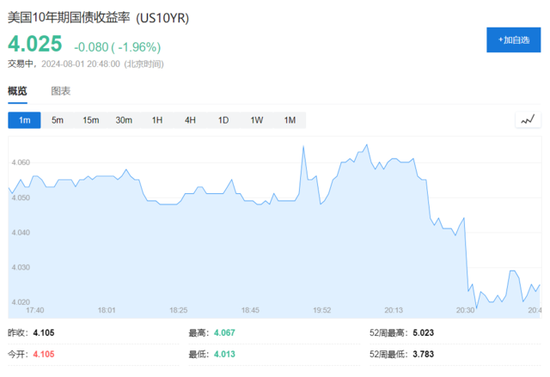Click the 52周最高 value 5.023

click(423, 333)
